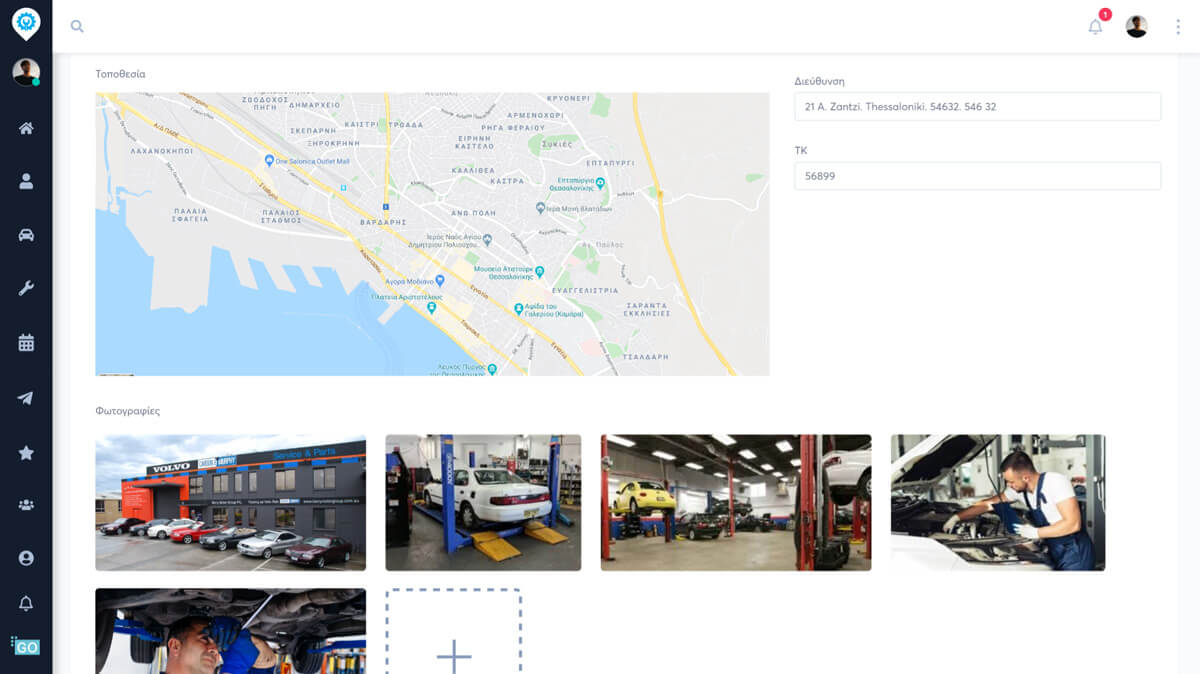1200x674 pixels.
Task: Open notifications via the top bell icon
Action: tap(1094, 27)
